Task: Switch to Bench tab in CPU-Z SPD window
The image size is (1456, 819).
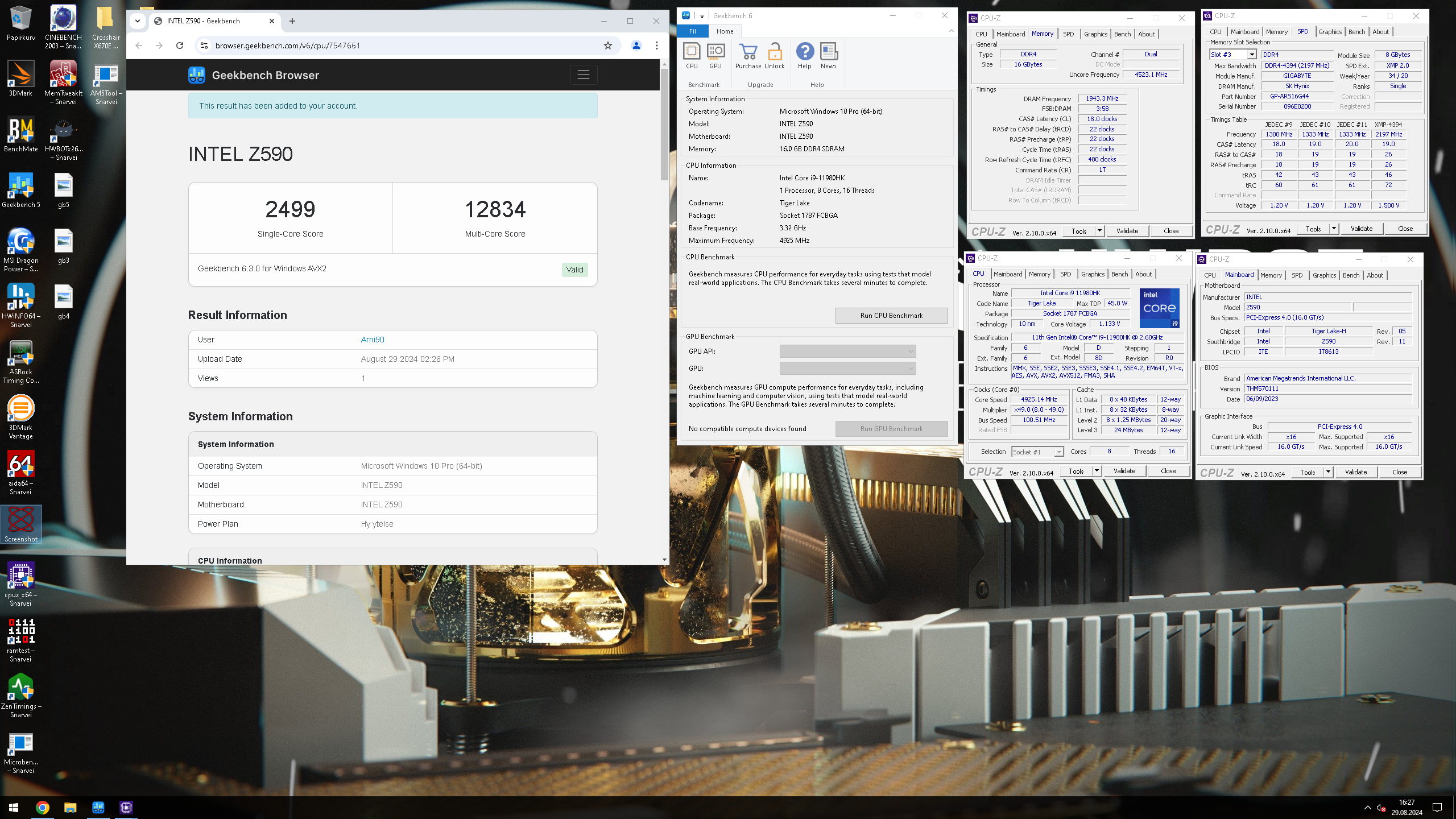Action: coord(1356,32)
